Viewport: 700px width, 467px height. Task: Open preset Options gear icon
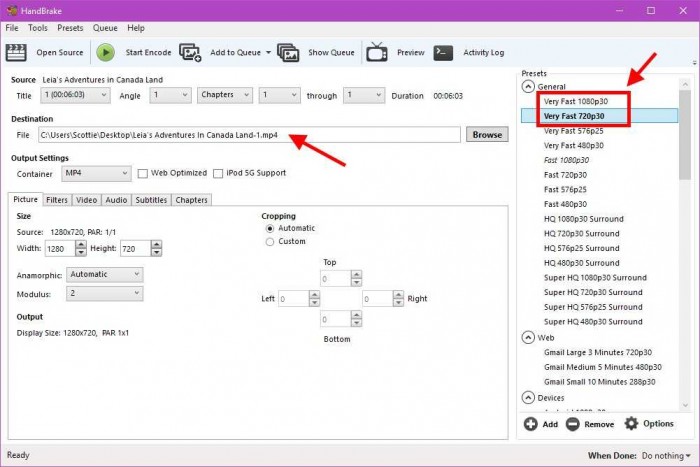coord(631,424)
